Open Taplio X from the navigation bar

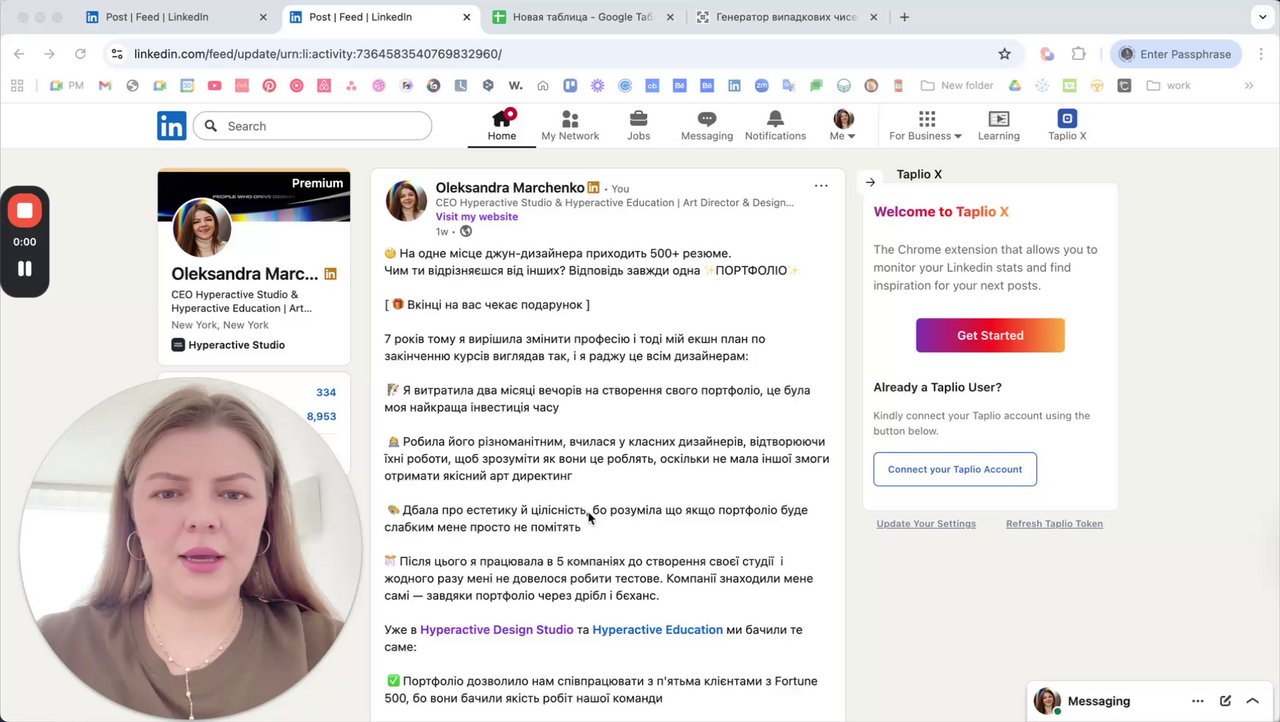(x=1067, y=126)
